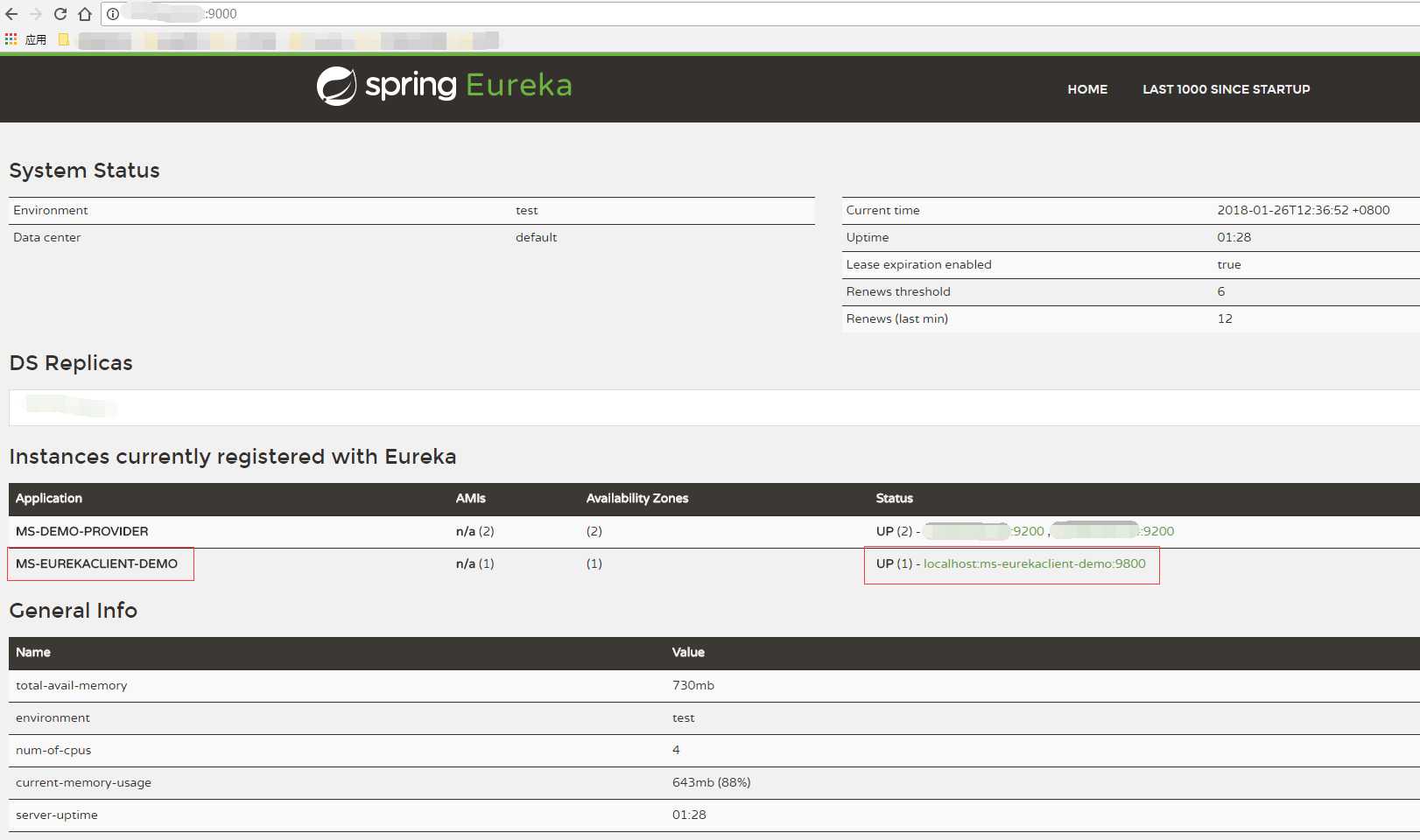Screen dimensions: 1420x840
Task: Click the Status column header
Action: 894,498
